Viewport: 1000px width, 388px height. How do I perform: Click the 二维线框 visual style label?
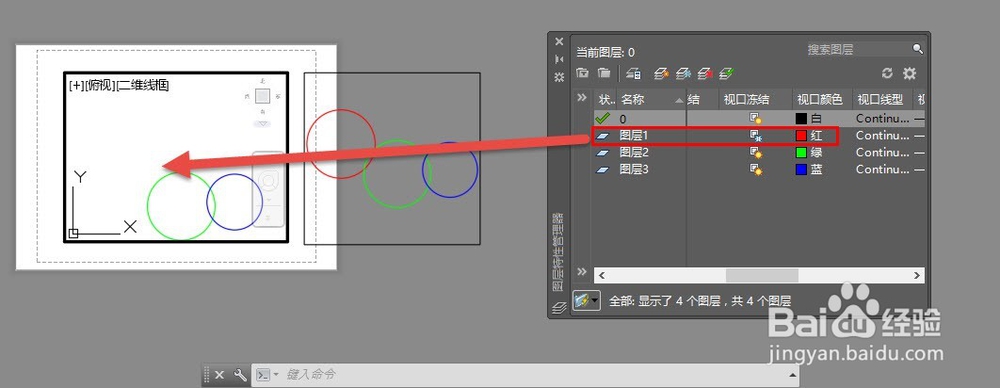coord(143,85)
